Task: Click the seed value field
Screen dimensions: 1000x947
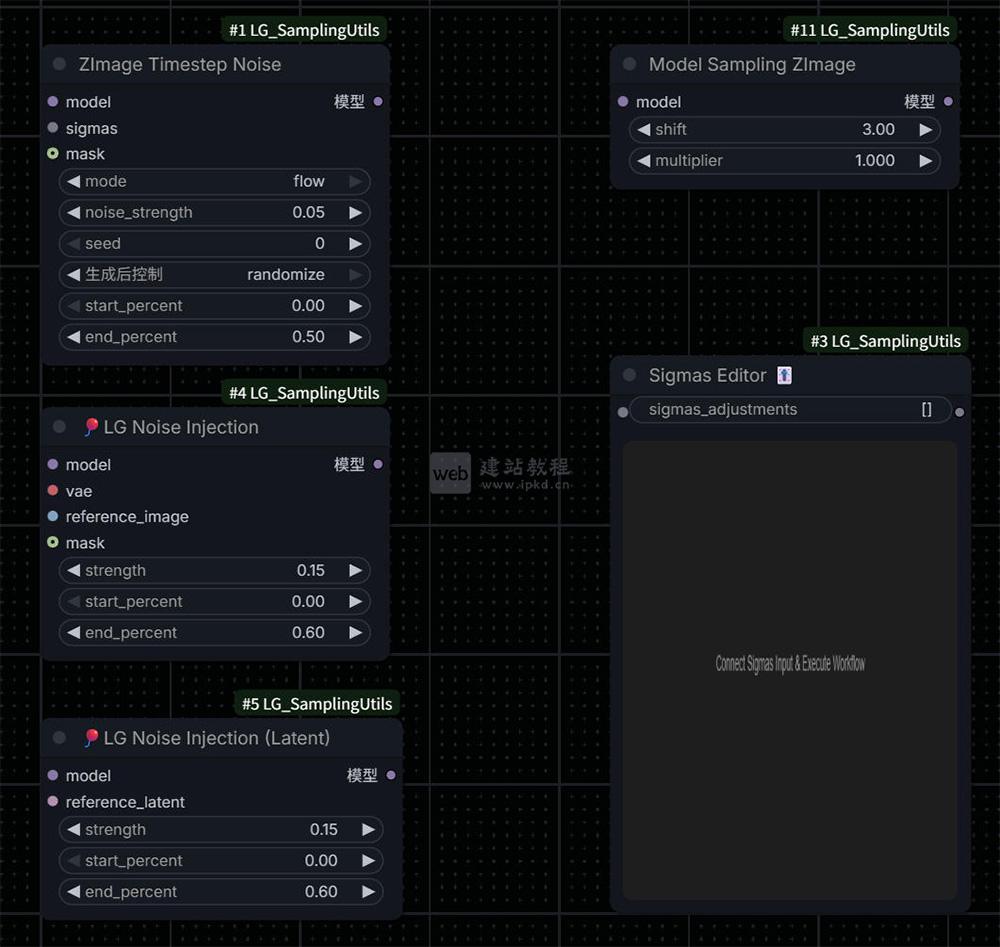Action: coord(214,244)
